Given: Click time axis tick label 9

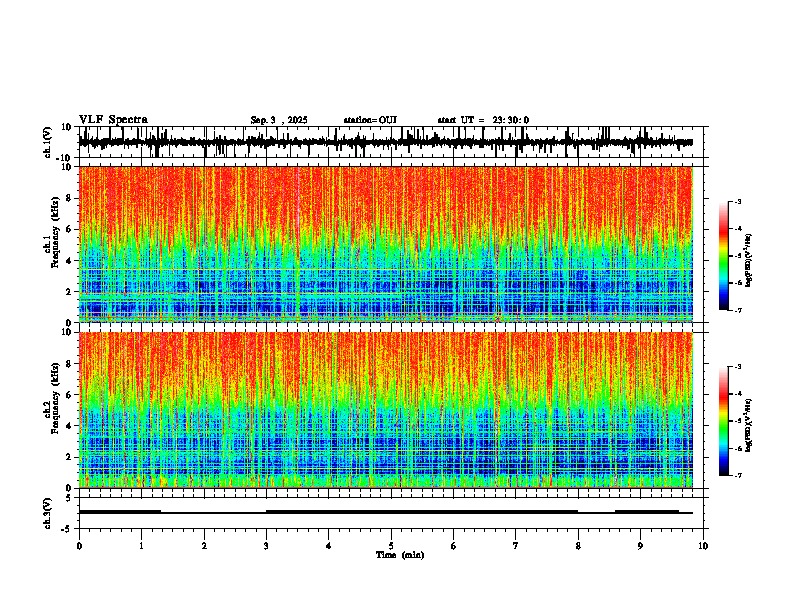Looking at the screenshot, I should pyautogui.click(x=640, y=546).
